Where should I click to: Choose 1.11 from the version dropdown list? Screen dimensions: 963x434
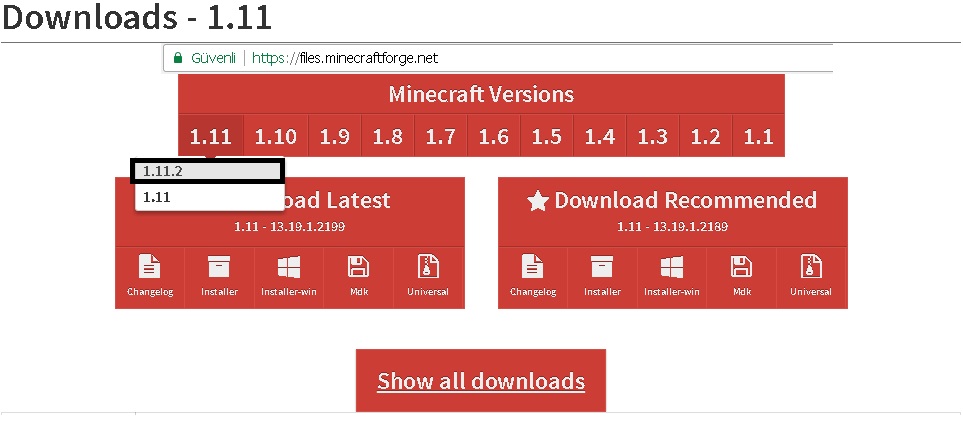[209, 197]
